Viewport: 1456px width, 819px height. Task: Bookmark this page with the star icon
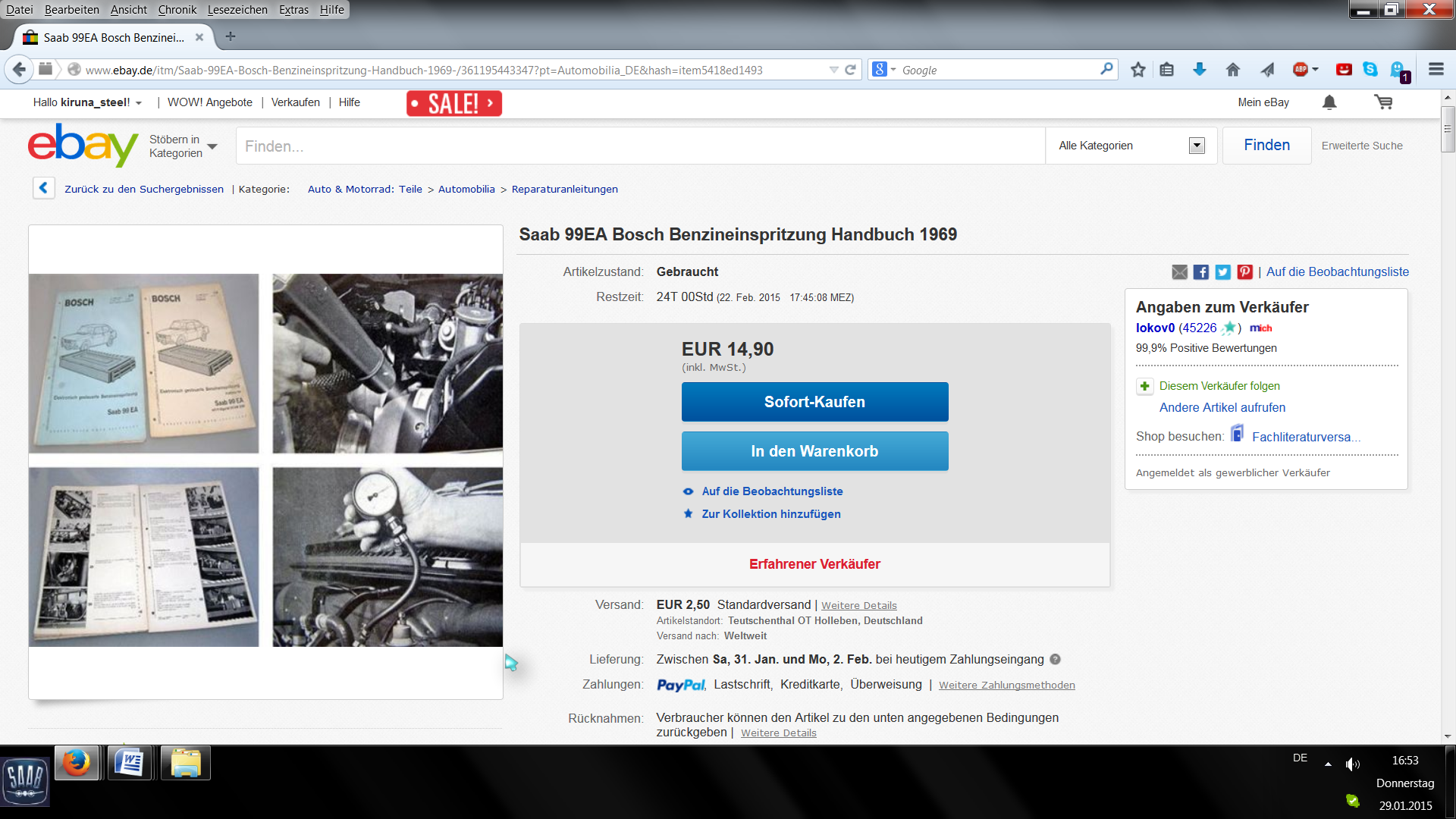1137,70
